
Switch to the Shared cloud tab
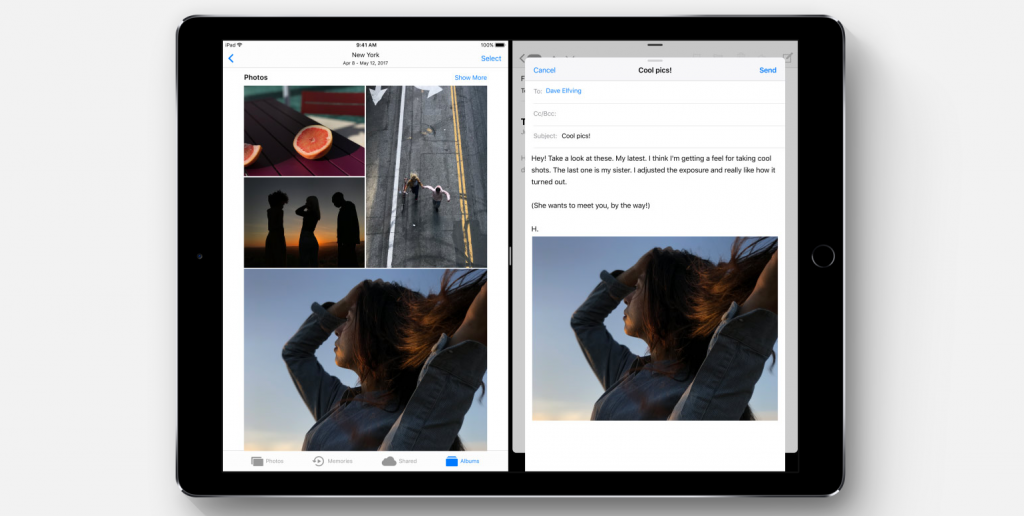[389, 461]
